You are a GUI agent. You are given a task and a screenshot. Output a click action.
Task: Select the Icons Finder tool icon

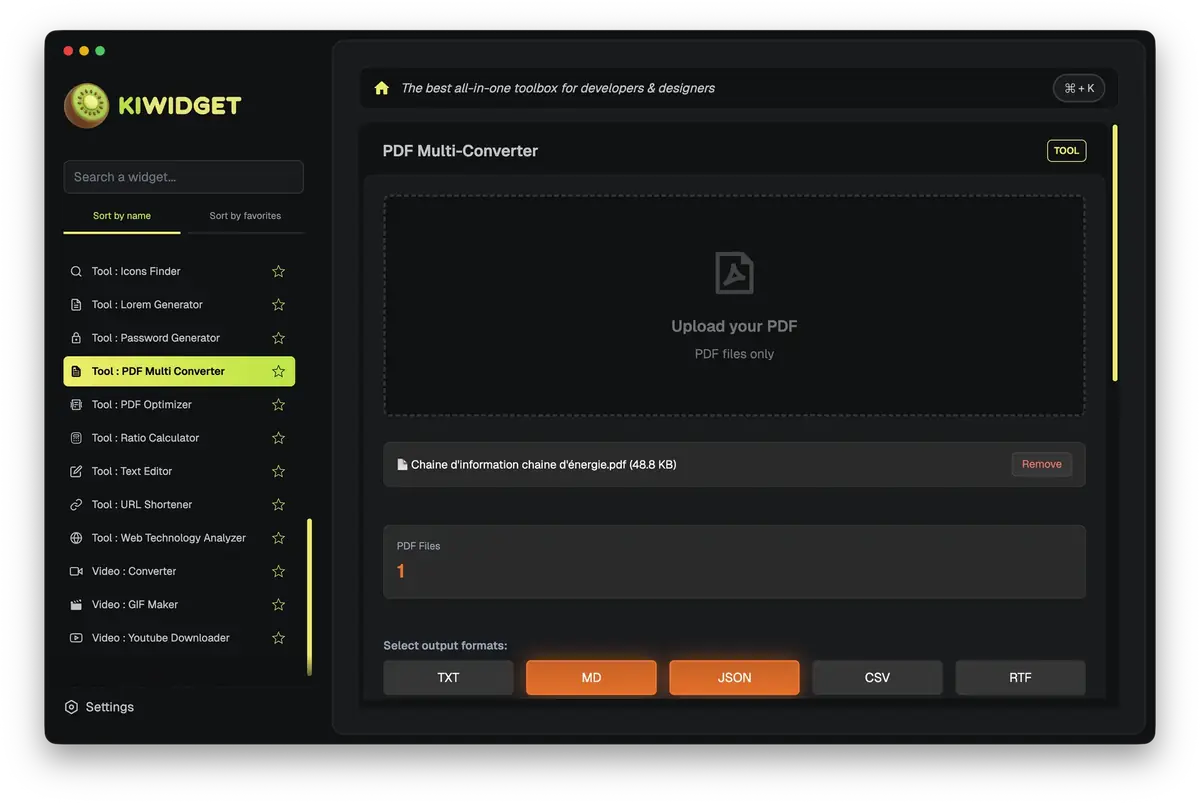click(75, 270)
